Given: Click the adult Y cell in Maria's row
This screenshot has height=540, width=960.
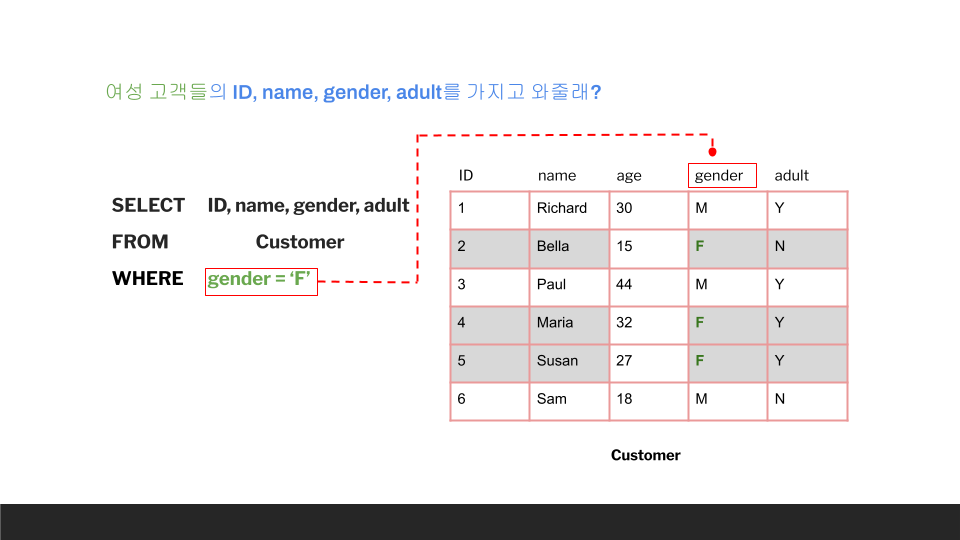Looking at the screenshot, I should tap(808, 325).
